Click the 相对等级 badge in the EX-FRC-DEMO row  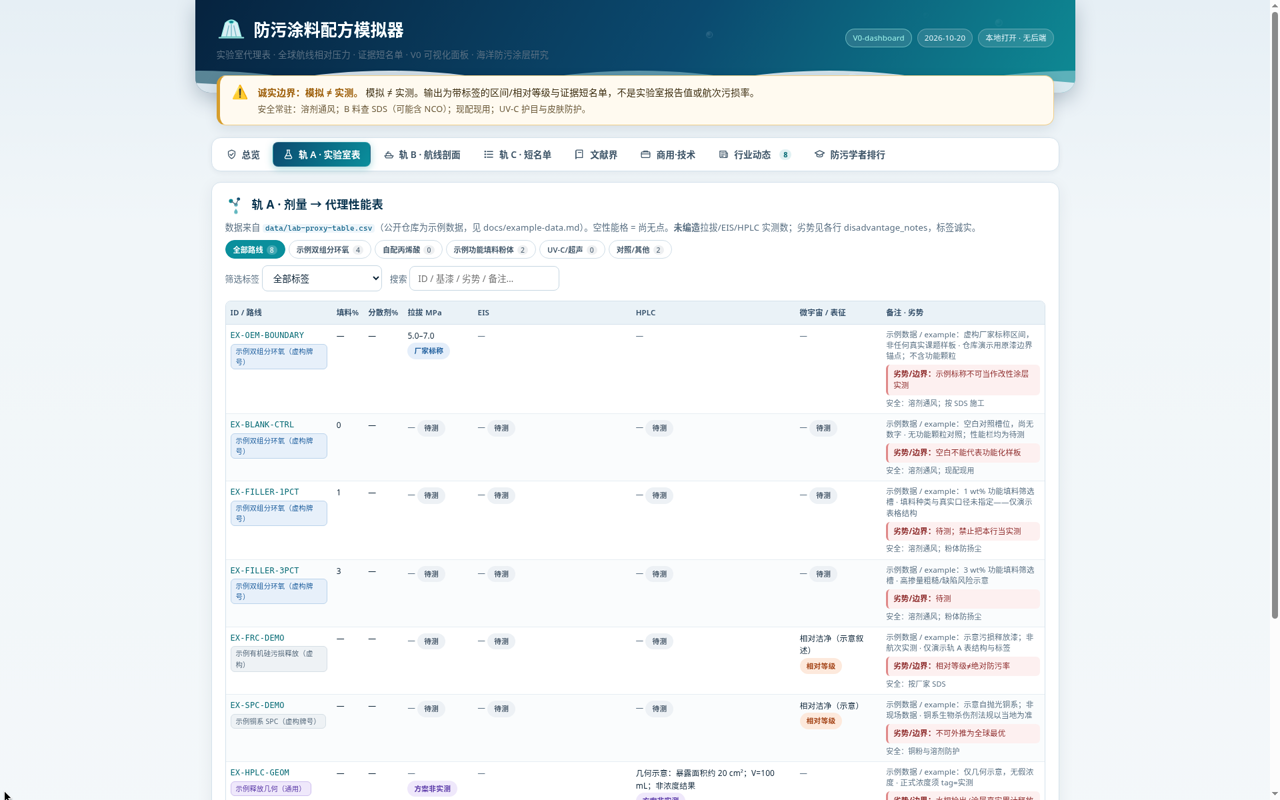coord(821,666)
